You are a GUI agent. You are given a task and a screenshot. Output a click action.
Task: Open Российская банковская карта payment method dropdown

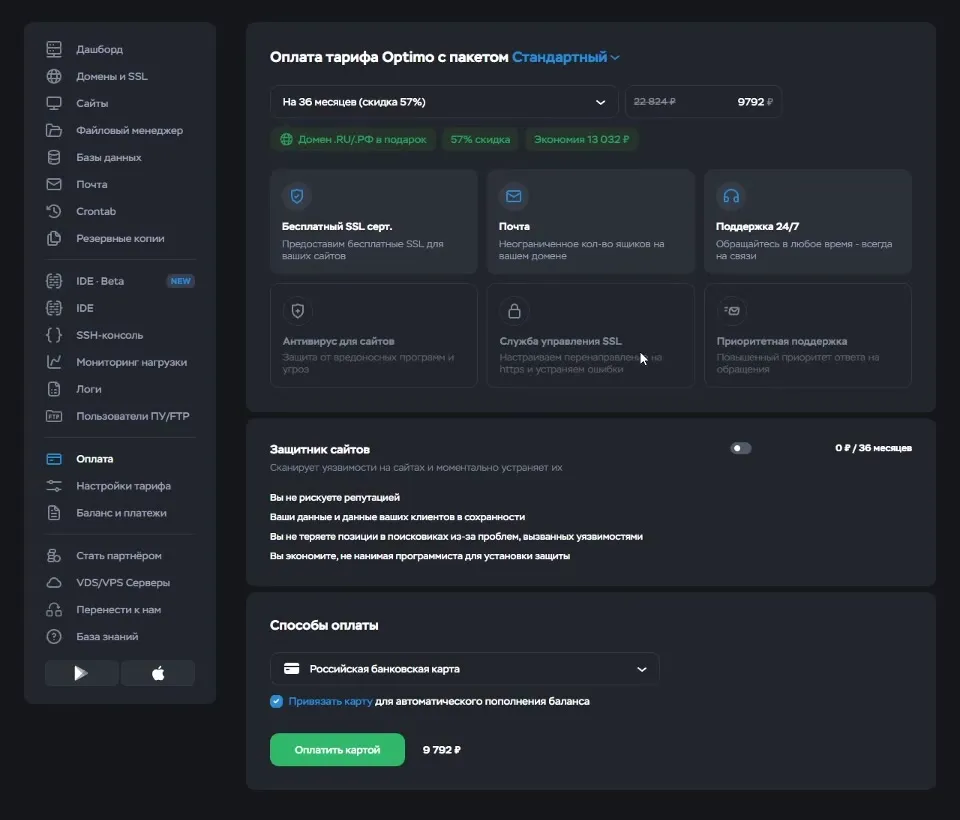(x=465, y=669)
